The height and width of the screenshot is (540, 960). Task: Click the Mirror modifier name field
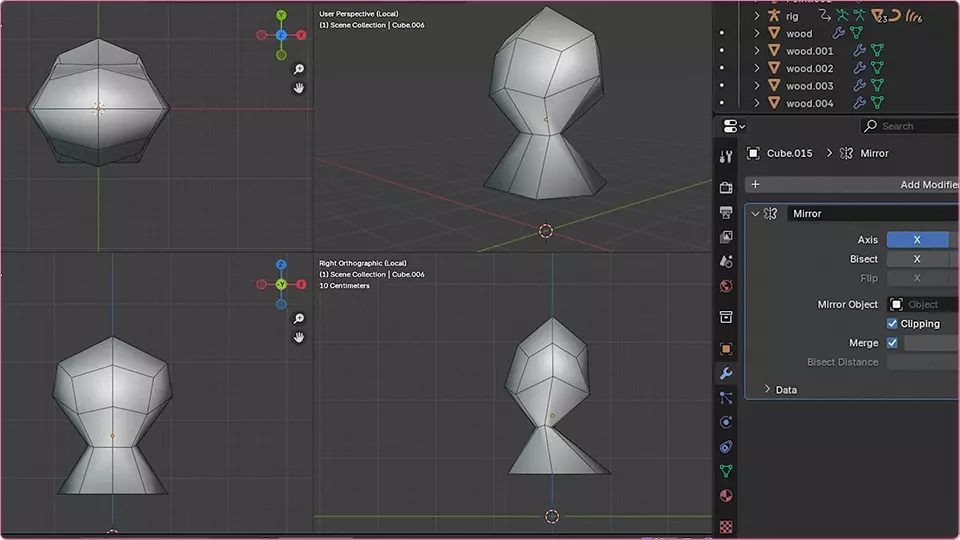[874, 213]
